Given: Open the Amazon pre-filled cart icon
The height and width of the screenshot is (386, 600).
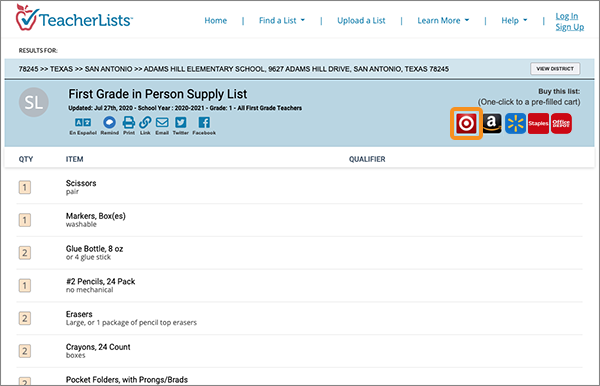Looking at the screenshot, I should [492, 124].
